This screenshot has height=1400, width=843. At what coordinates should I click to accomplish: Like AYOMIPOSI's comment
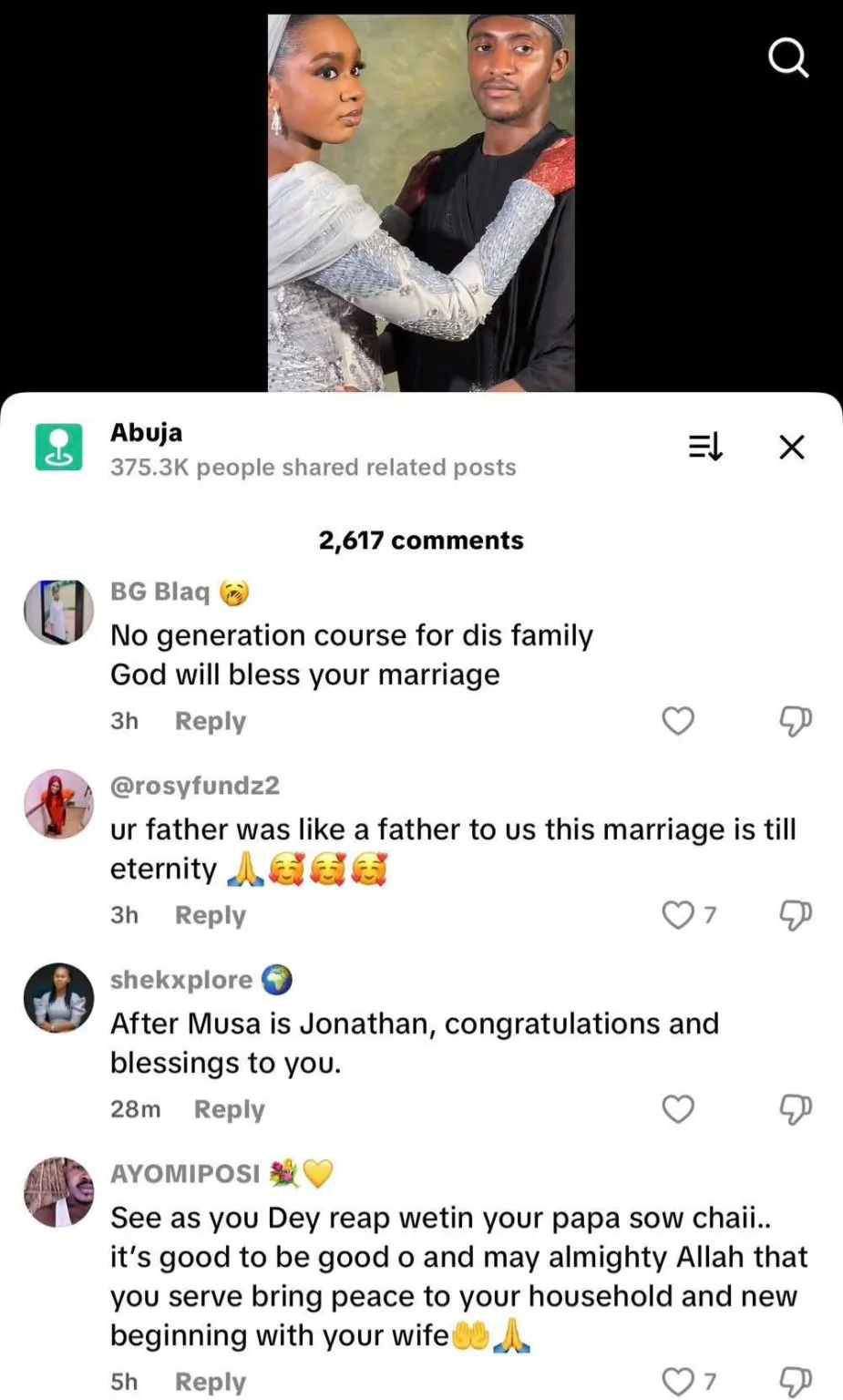pos(678,1382)
